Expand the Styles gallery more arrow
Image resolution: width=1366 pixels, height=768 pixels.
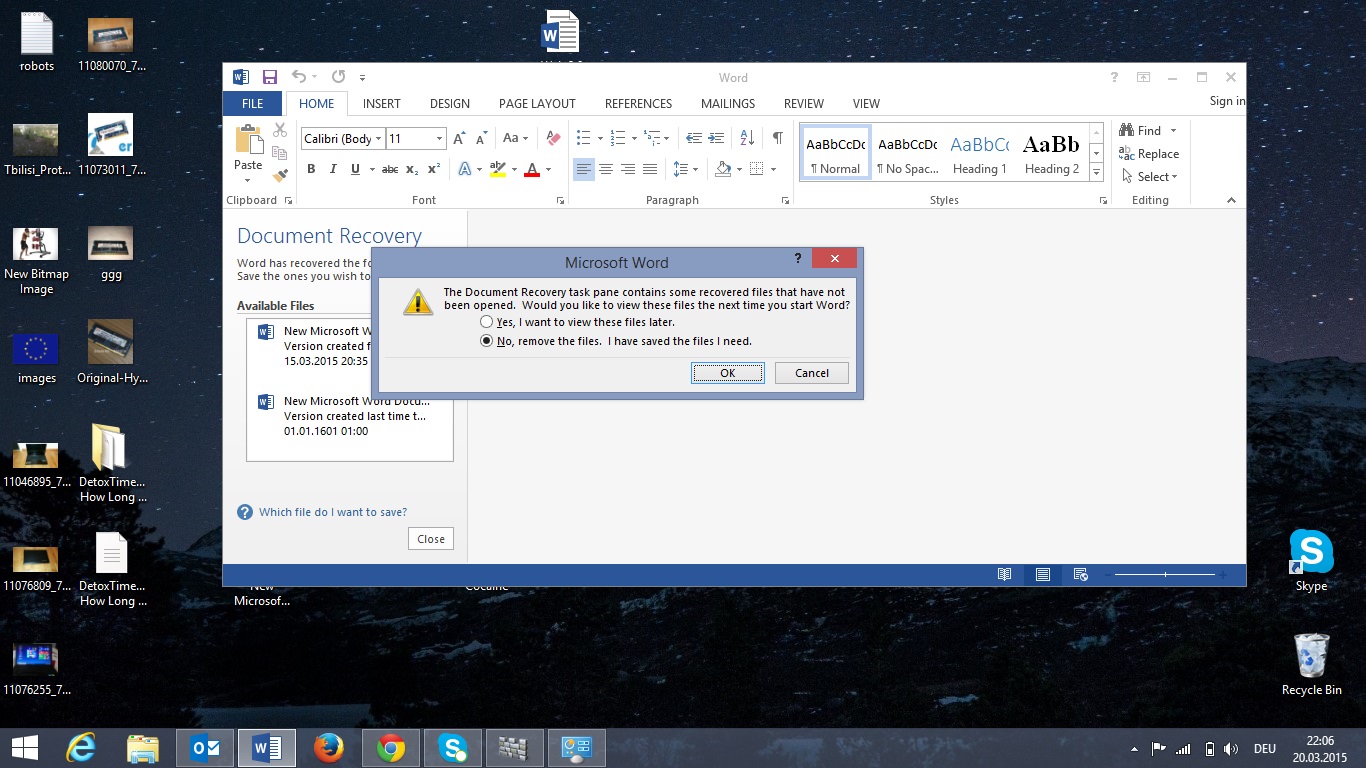pos(1097,173)
